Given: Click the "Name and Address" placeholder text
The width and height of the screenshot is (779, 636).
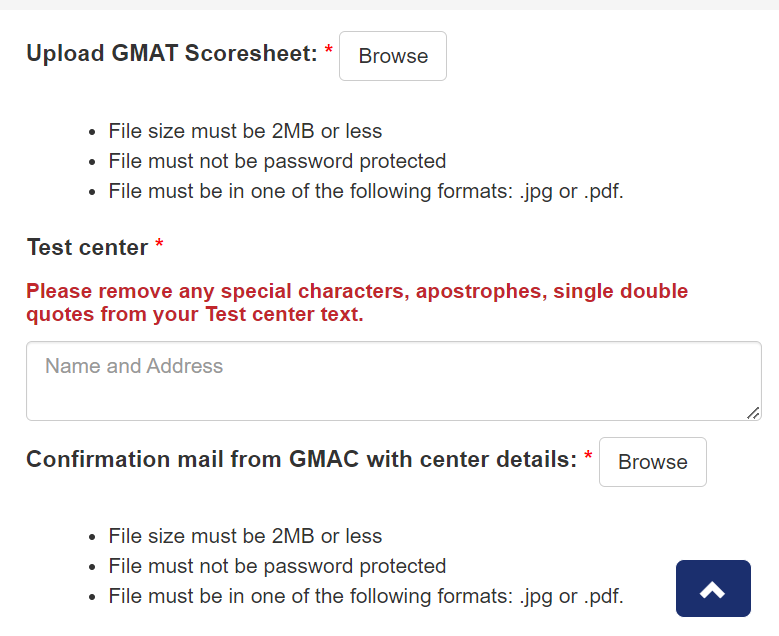Looking at the screenshot, I should [134, 366].
